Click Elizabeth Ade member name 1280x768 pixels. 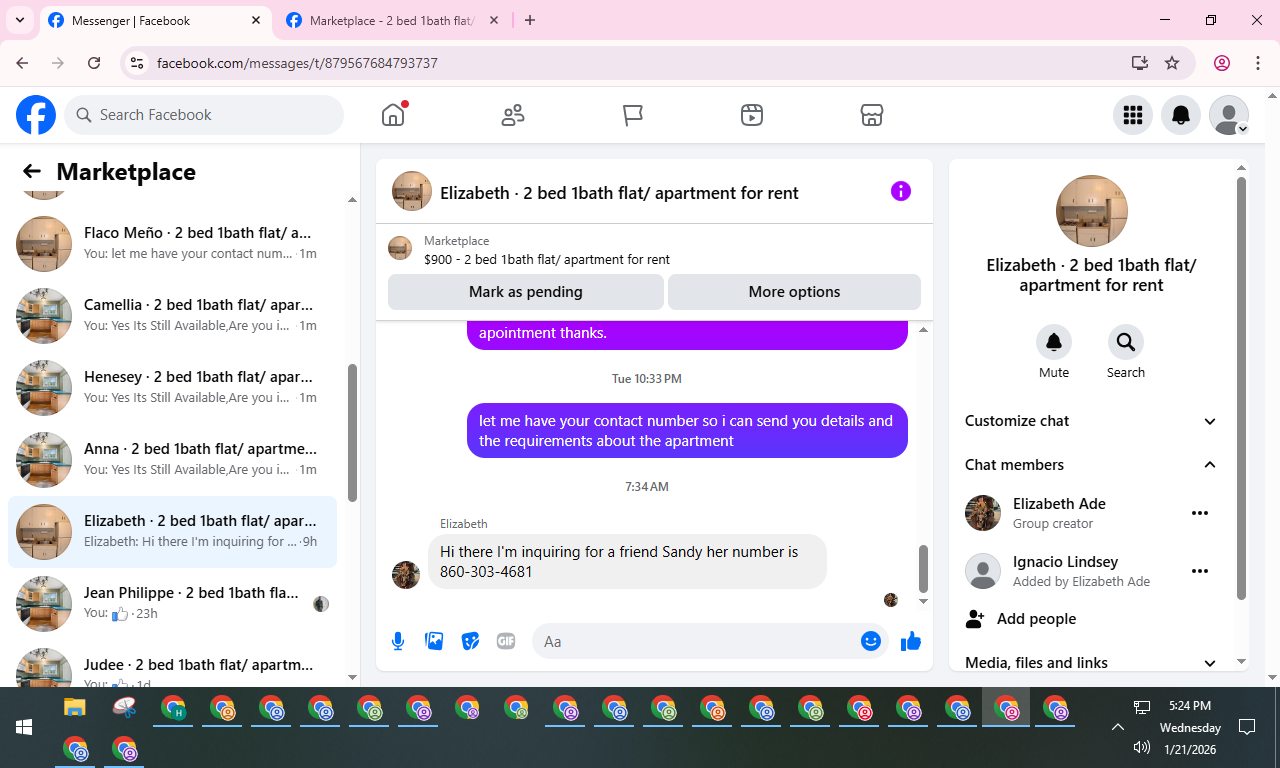click(x=1059, y=503)
